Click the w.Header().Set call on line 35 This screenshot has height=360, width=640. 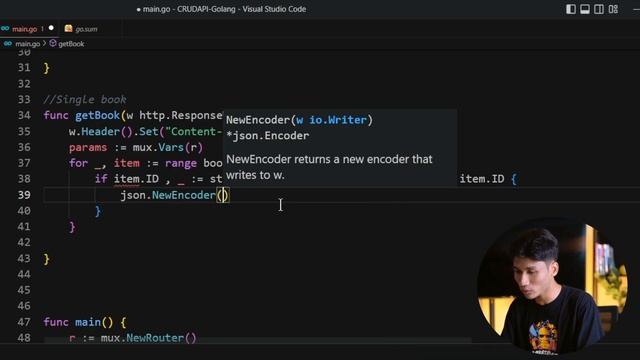tap(113, 131)
